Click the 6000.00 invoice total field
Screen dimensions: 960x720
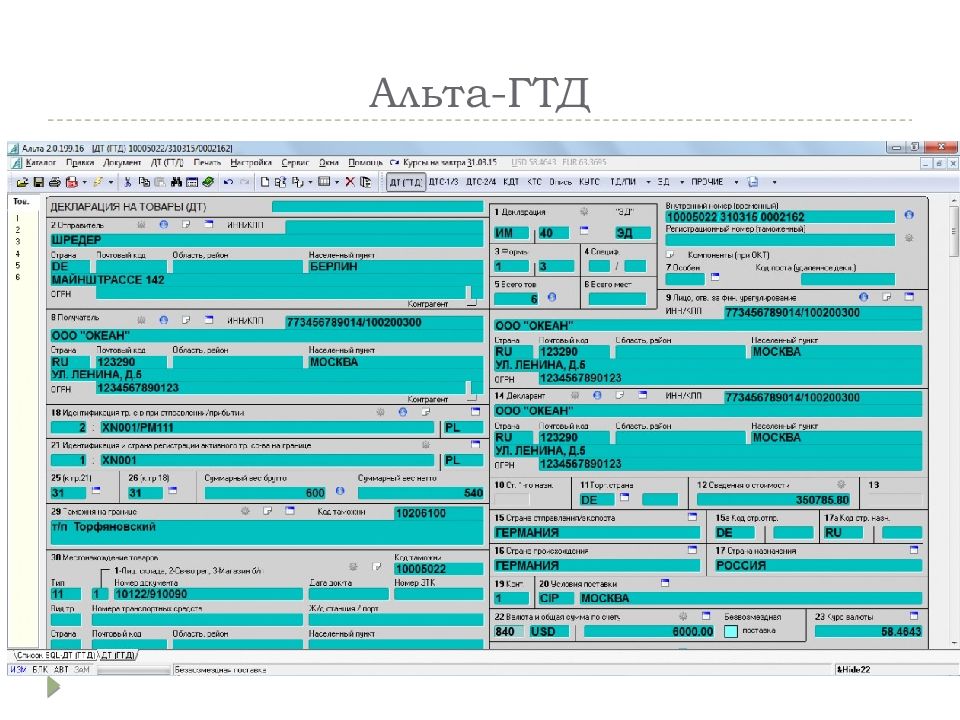649,632
